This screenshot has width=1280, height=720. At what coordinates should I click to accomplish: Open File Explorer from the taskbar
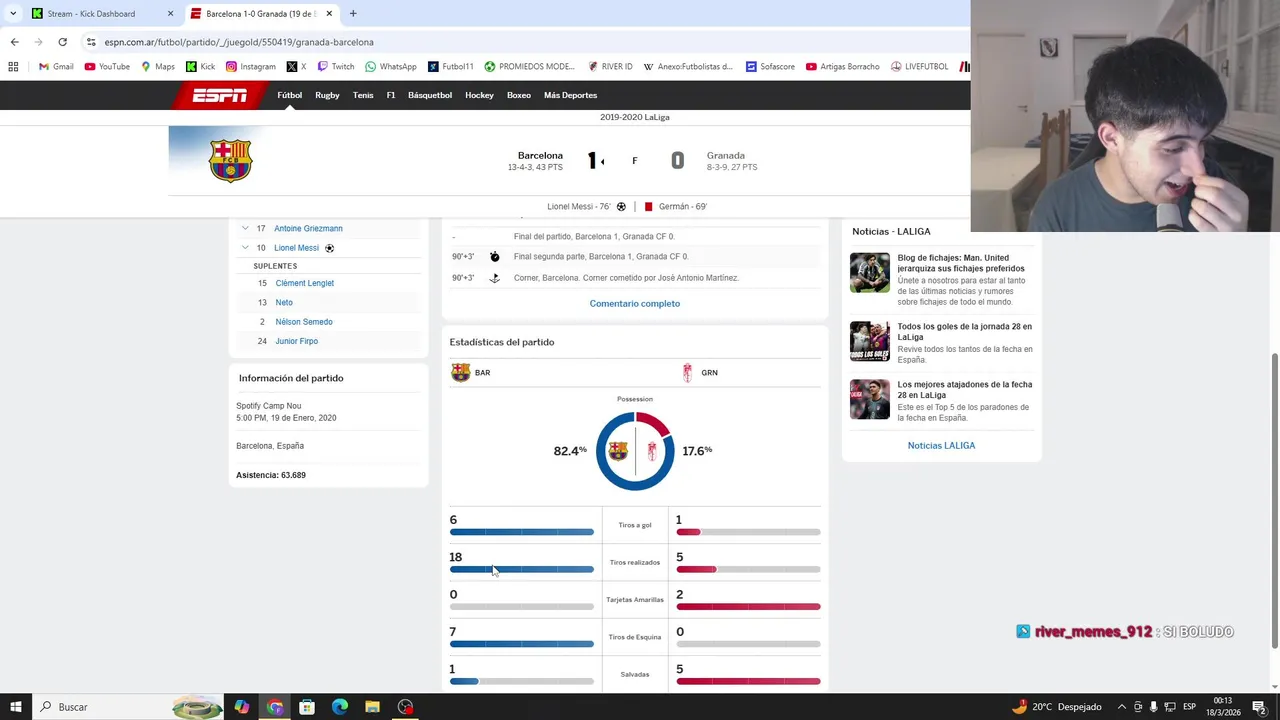pyautogui.click(x=372, y=707)
